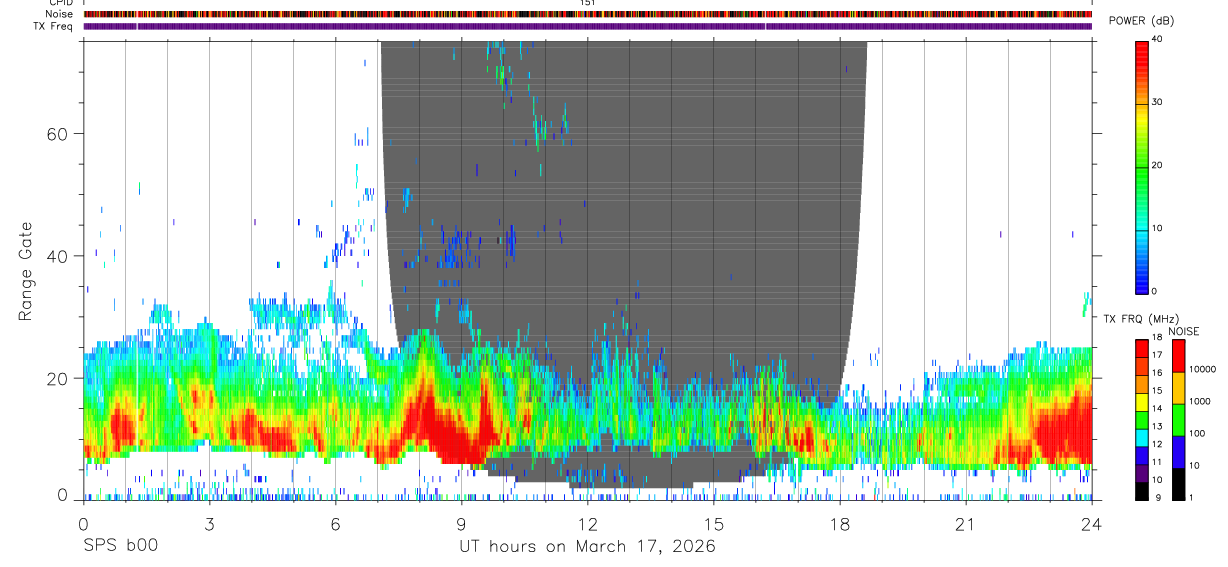This screenshot has height=567, width=1228.
Task: Select the 10000 label on NOISE legend
Action: tap(1202, 369)
